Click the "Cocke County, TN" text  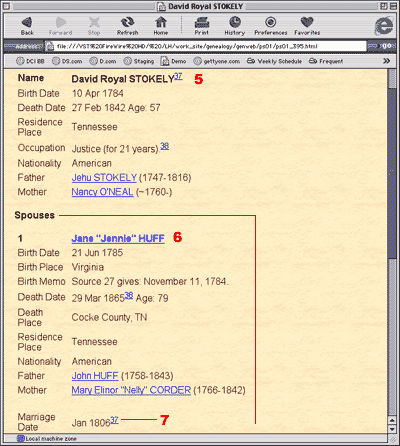click(109, 317)
